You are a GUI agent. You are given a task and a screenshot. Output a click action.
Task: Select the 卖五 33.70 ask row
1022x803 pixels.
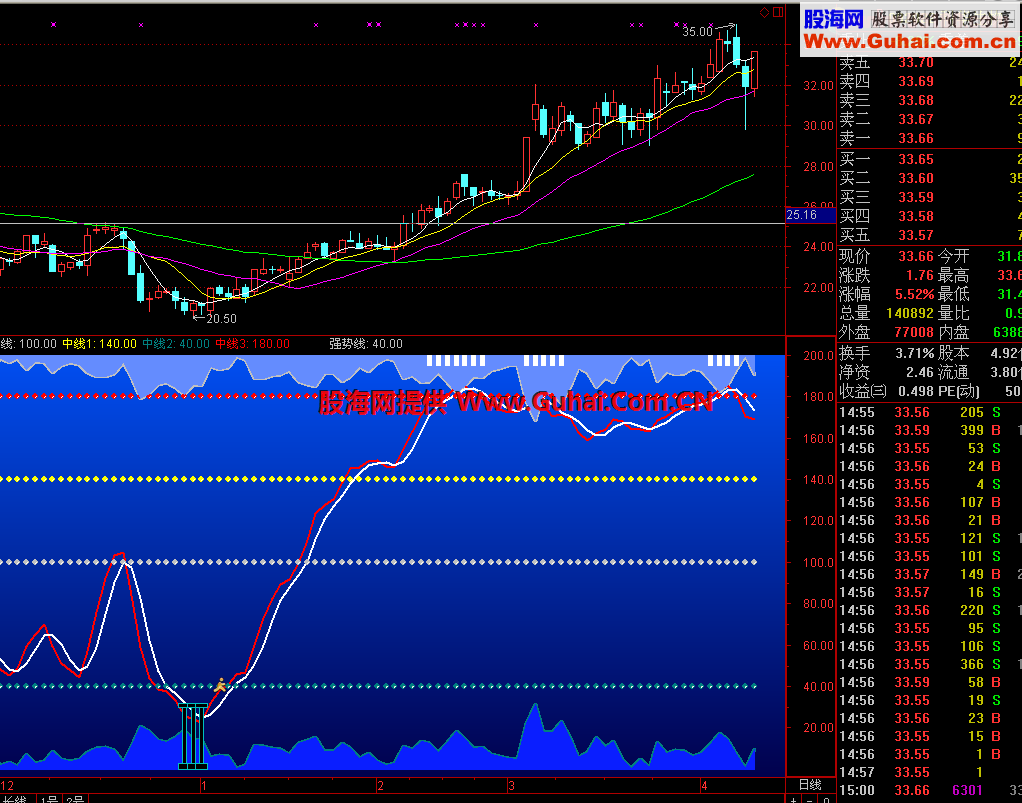click(929, 63)
